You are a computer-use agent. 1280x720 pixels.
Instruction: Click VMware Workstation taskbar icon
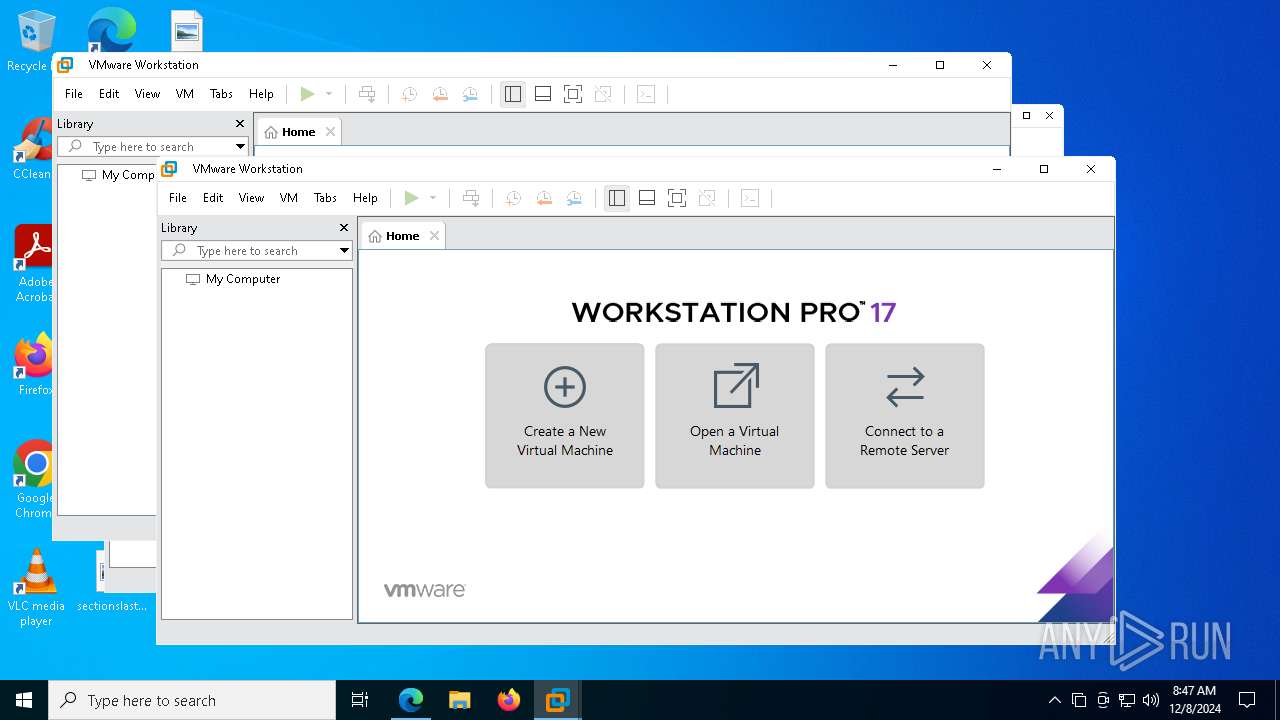(557, 700)
